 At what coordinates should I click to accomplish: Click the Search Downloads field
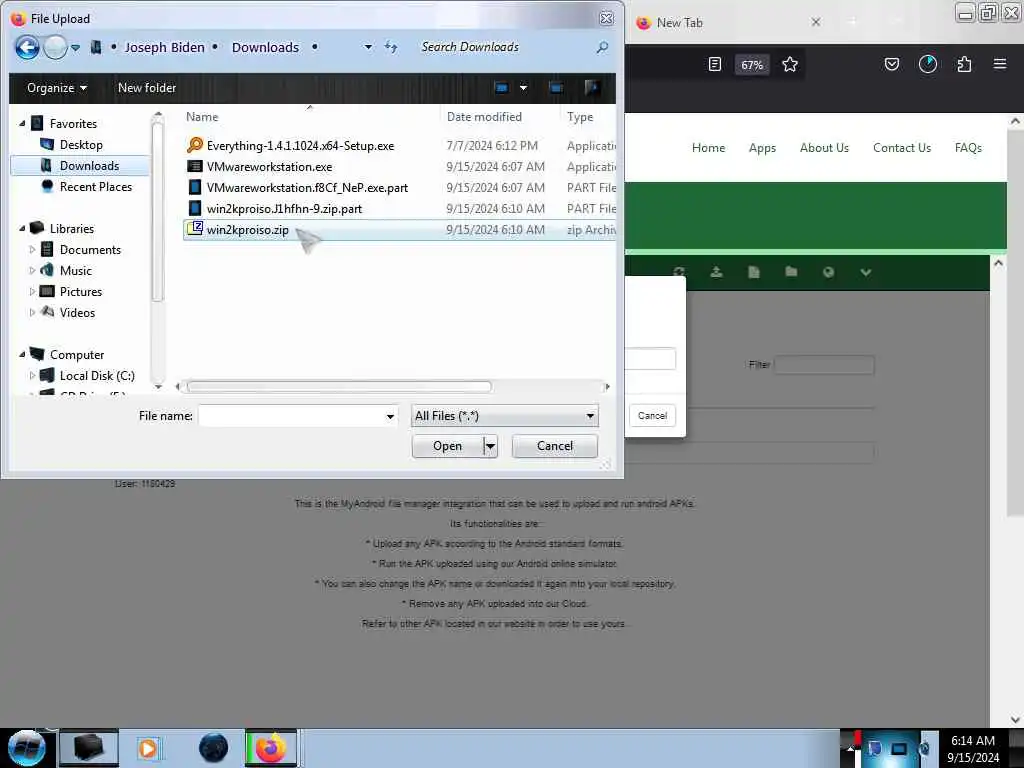(x=504, y=47)
